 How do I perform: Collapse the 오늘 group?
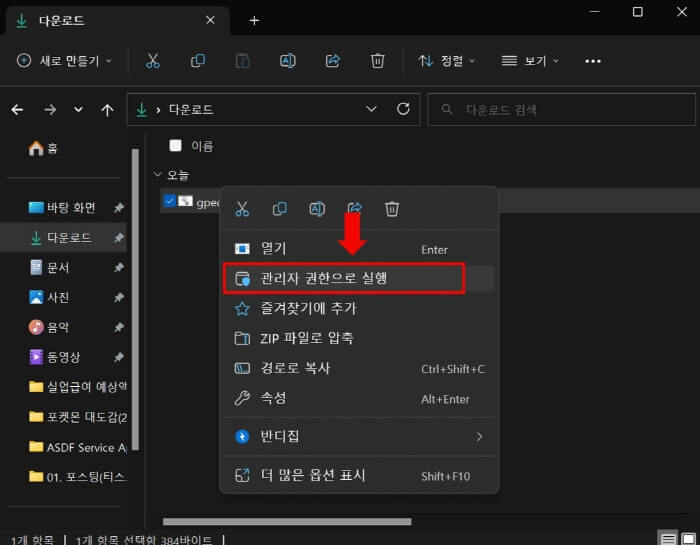[x=157, y=175]
